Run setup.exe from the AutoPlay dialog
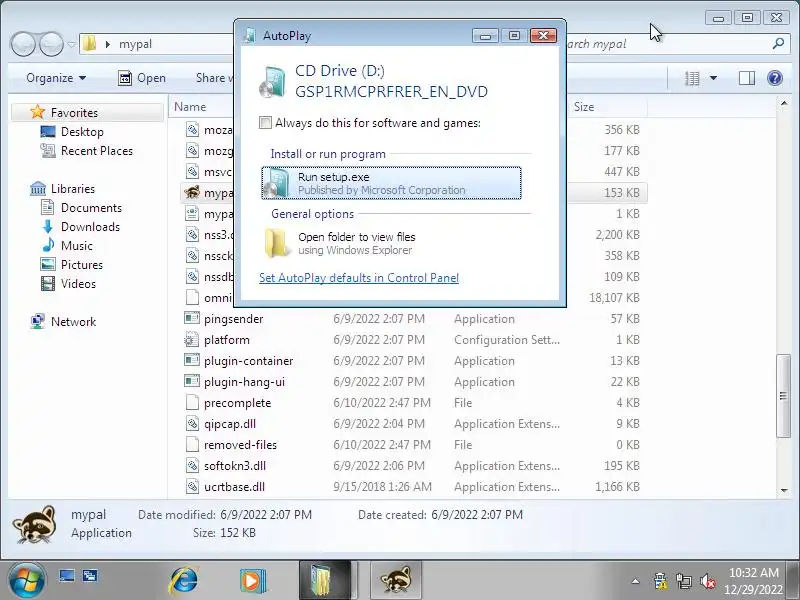The image size is (800, 600). (391, 183)
